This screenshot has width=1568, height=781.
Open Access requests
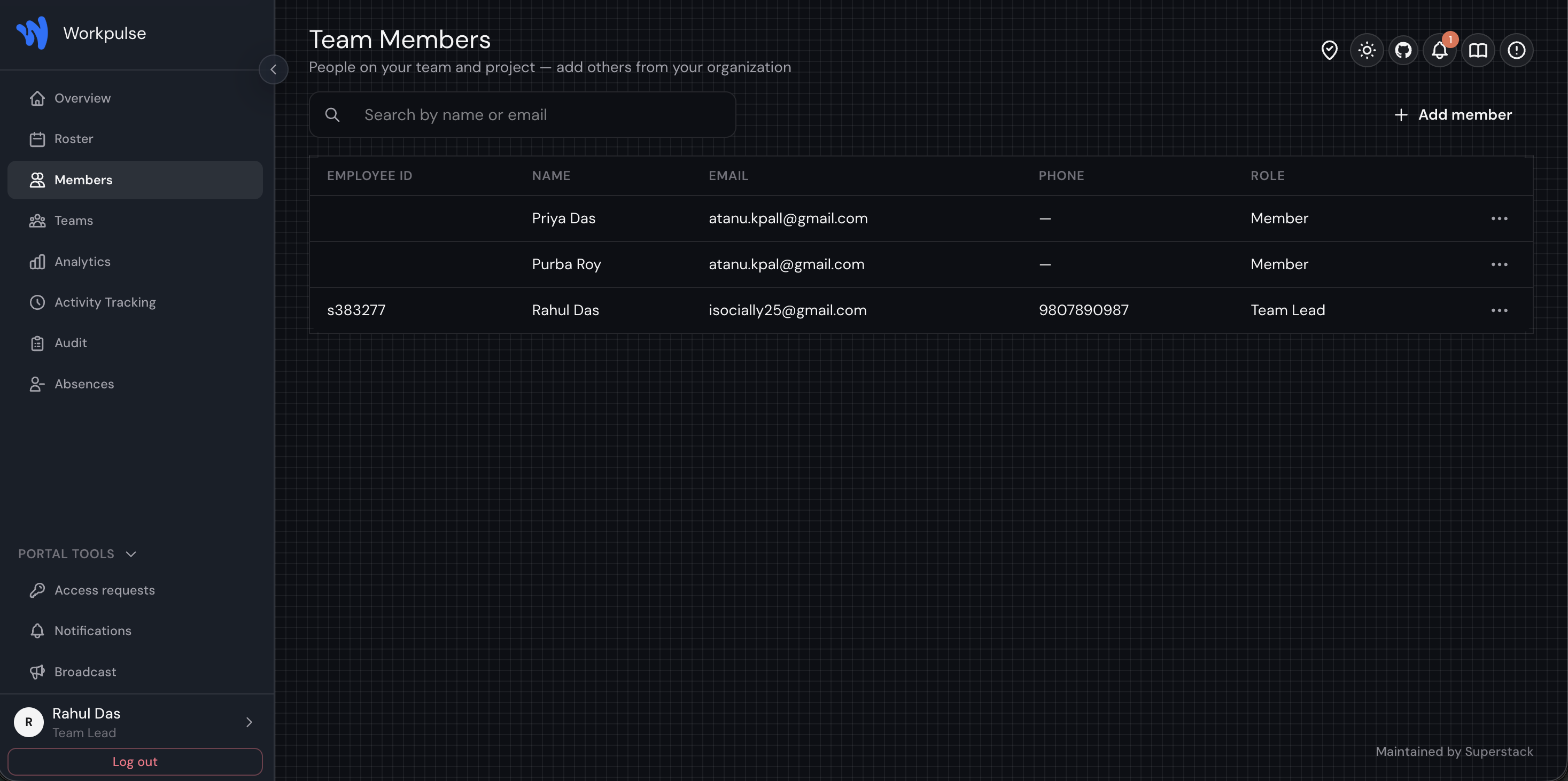click(135, 590)
